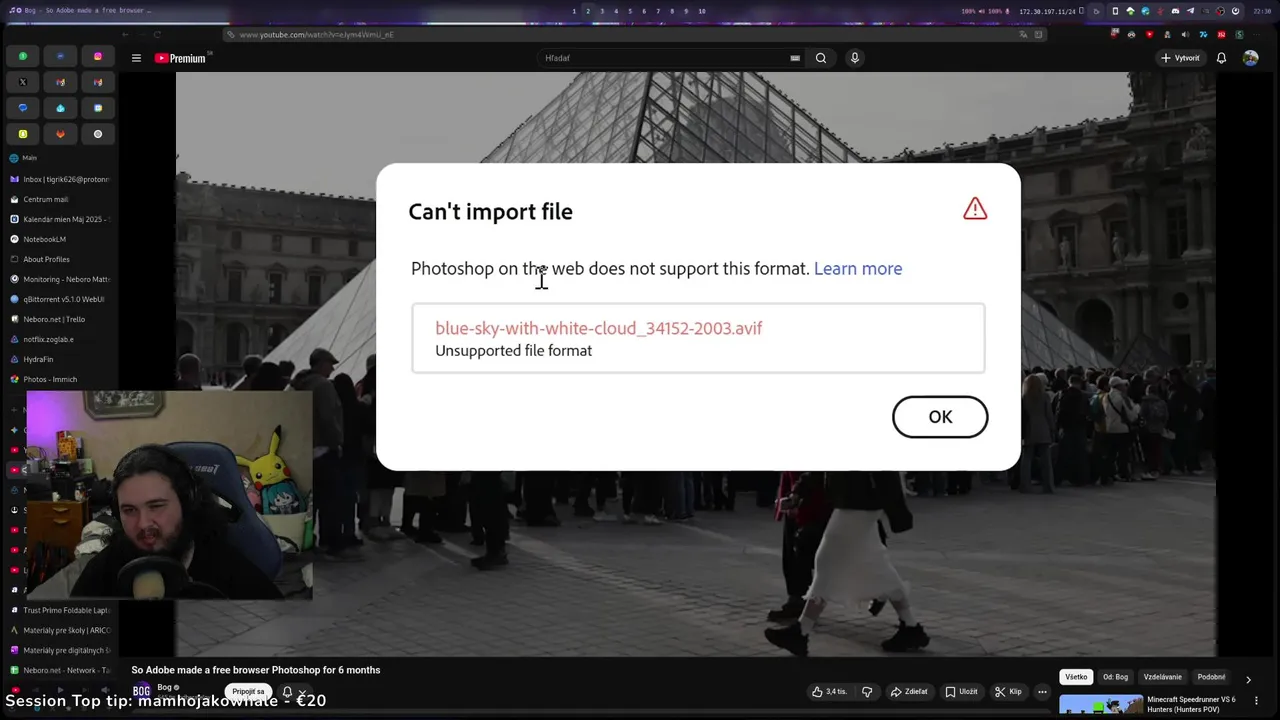
Task: Switch to workspace 2
Action: coord(588,11)
